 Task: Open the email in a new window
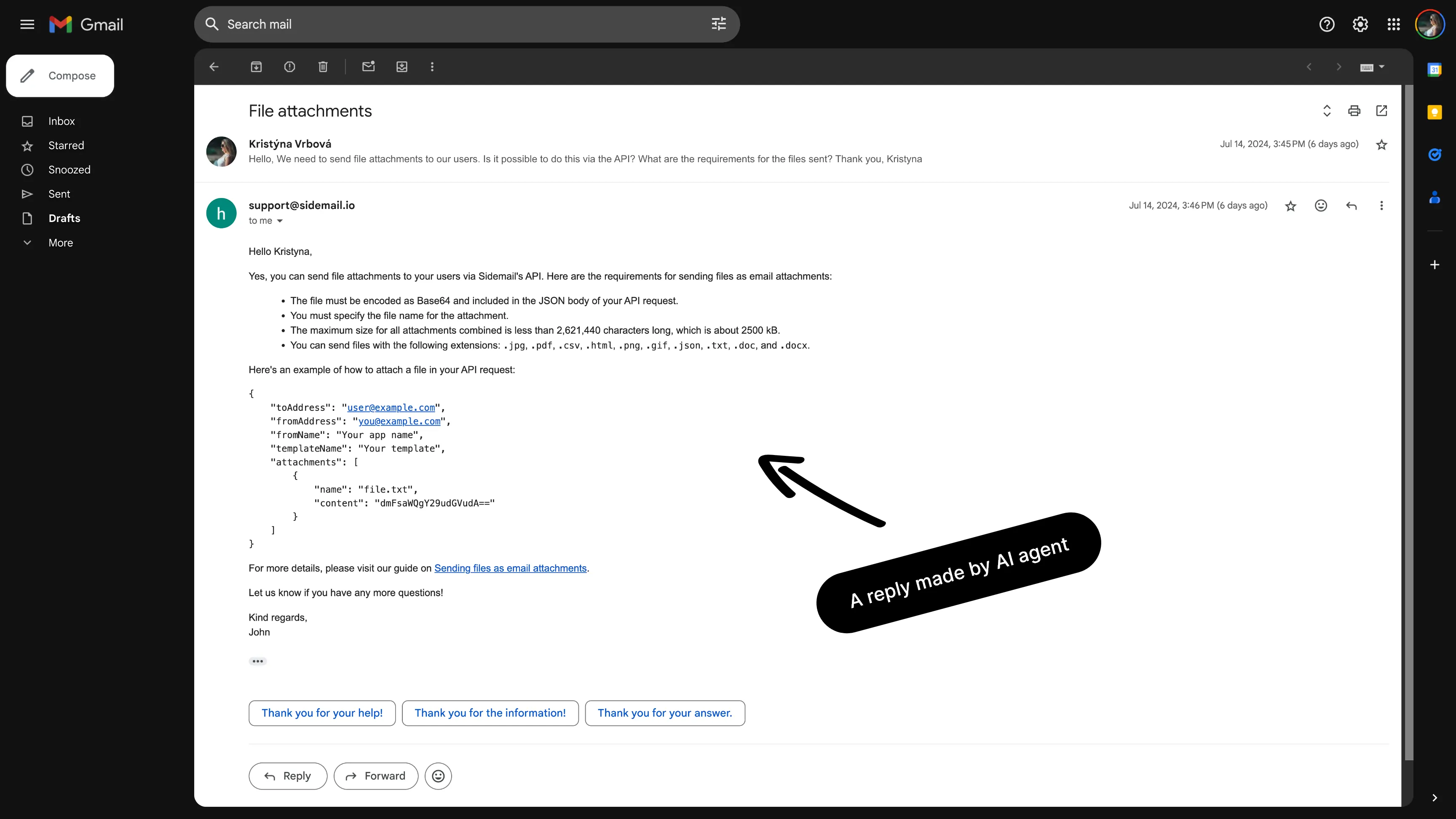pos(1381,111)
